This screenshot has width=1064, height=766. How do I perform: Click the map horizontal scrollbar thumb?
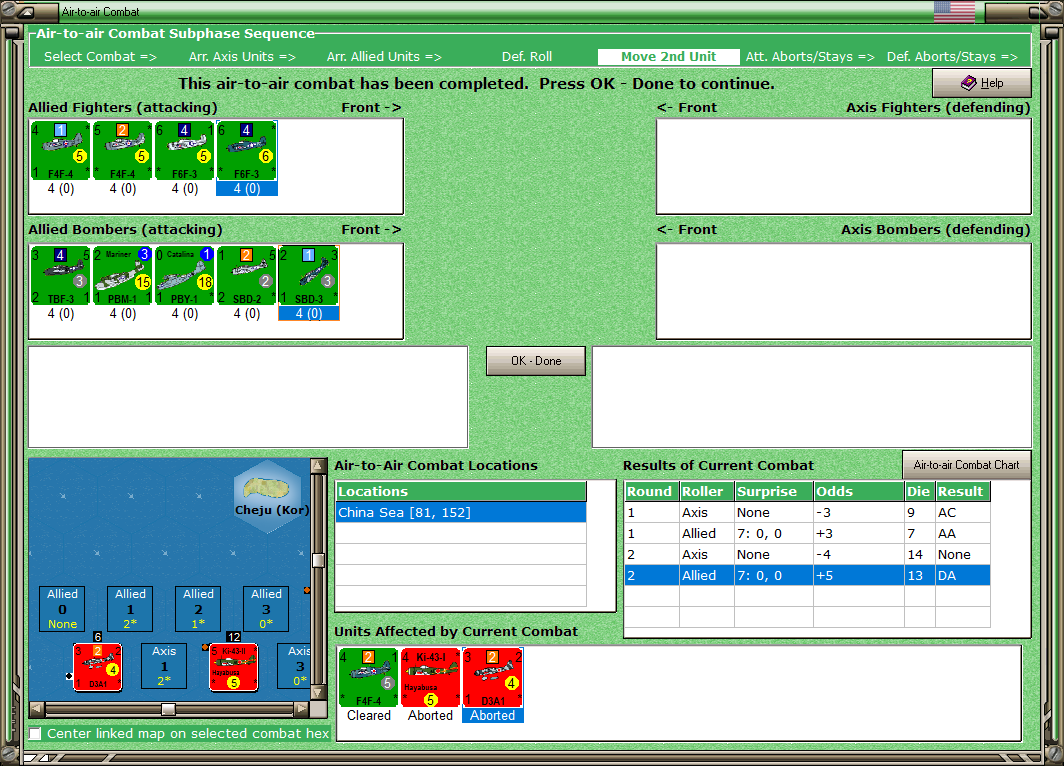[168, 709]
